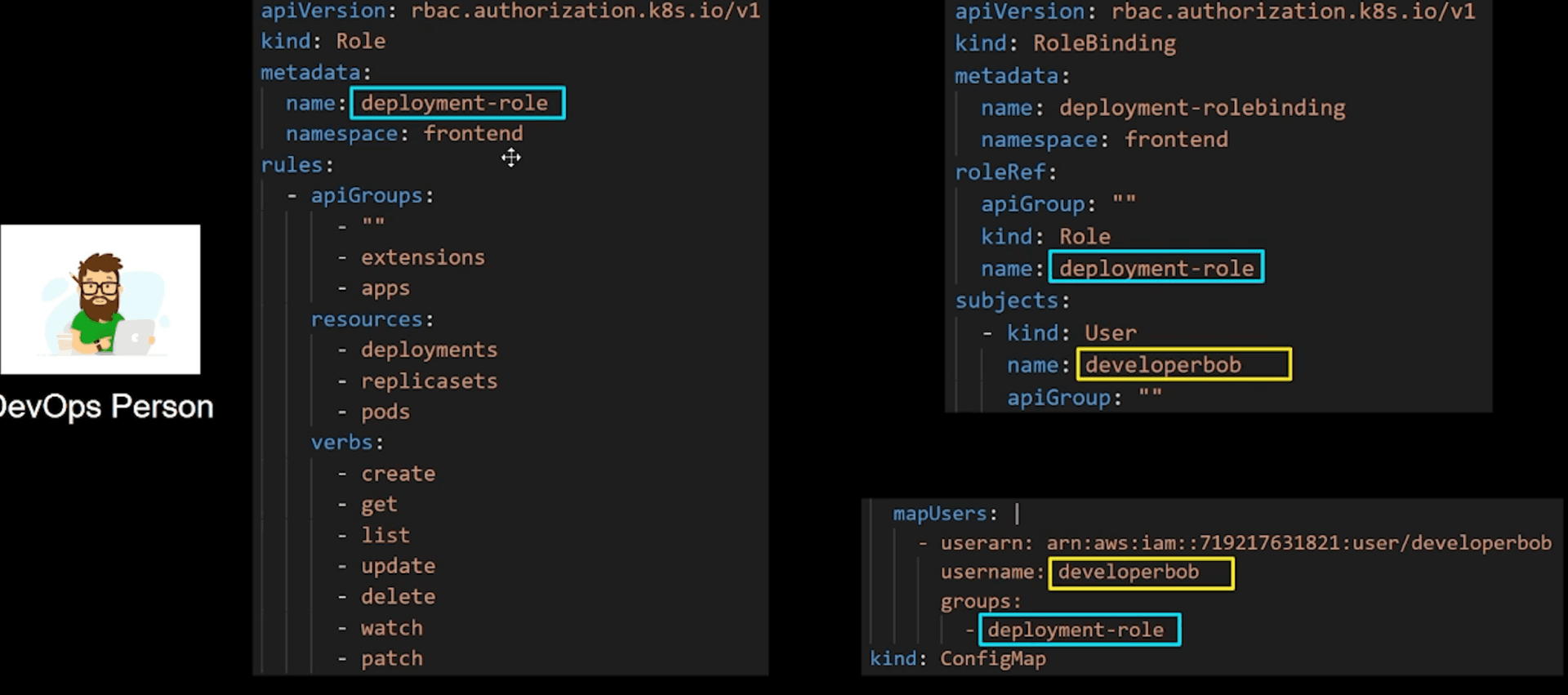Click cyan-boxed deployment-role in the Role metadata
Viewport: 1568px width, 695px height.
[x=457, y=103]
